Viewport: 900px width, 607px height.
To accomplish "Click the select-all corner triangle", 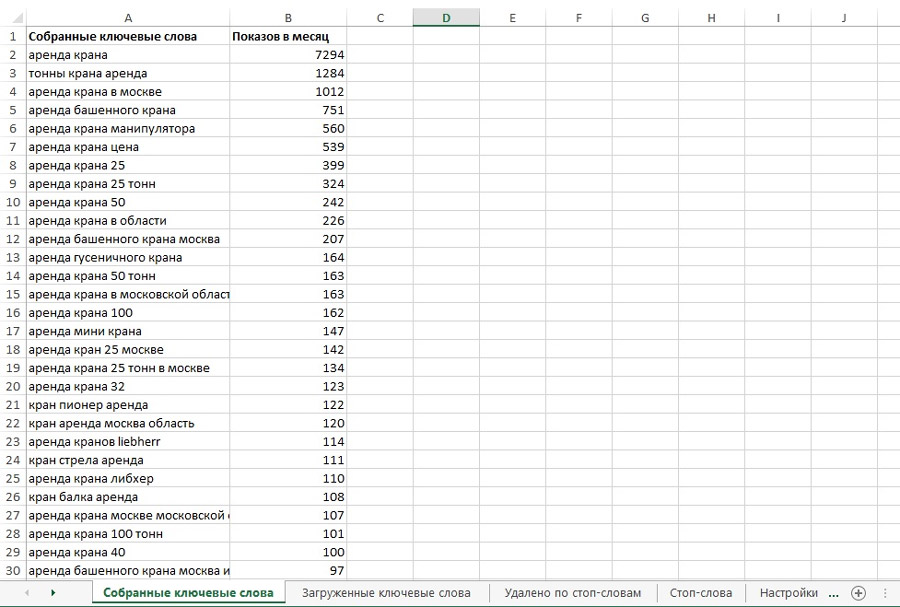I will (17, 18).
